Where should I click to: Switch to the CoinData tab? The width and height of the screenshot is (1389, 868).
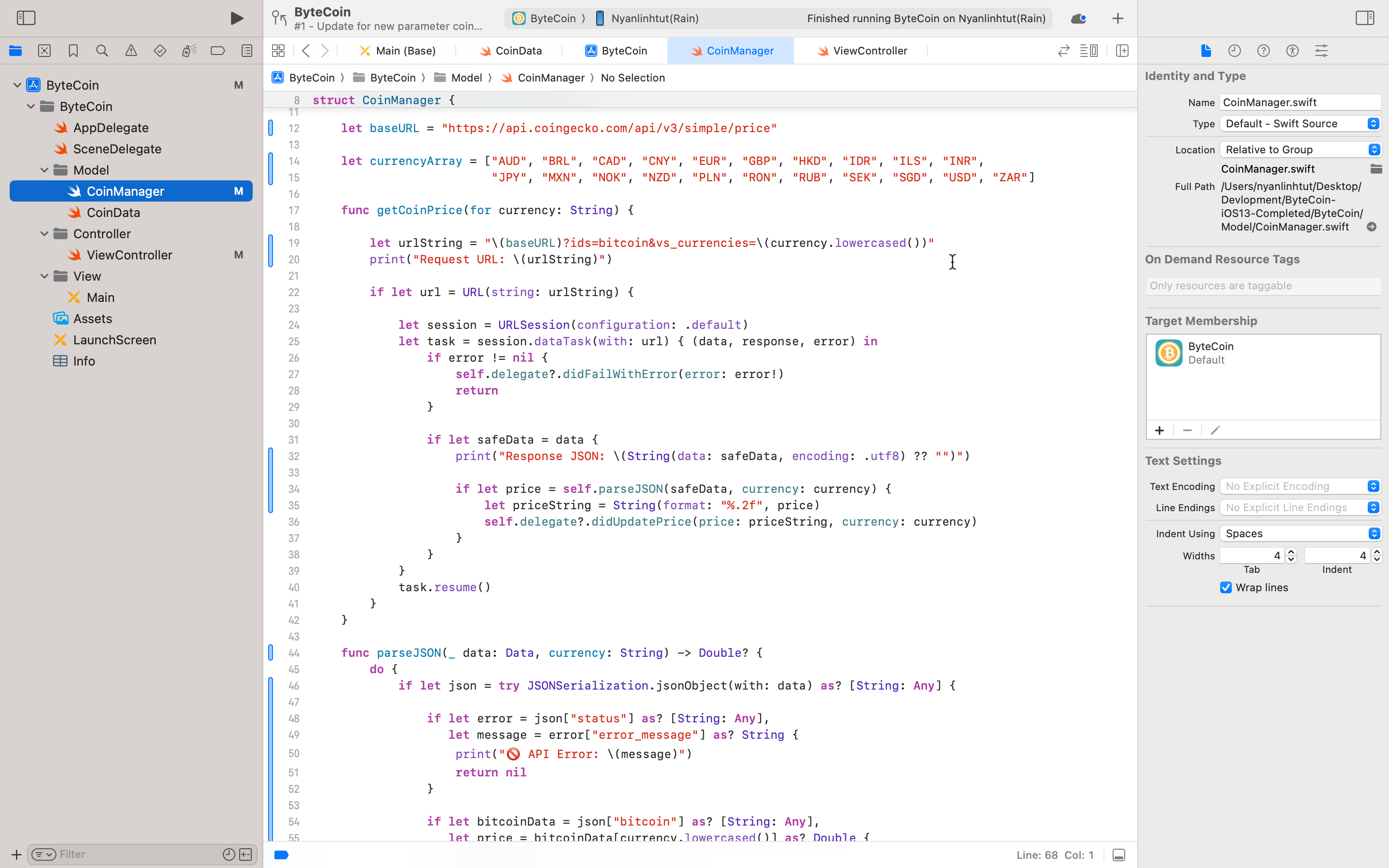(510, 51)
